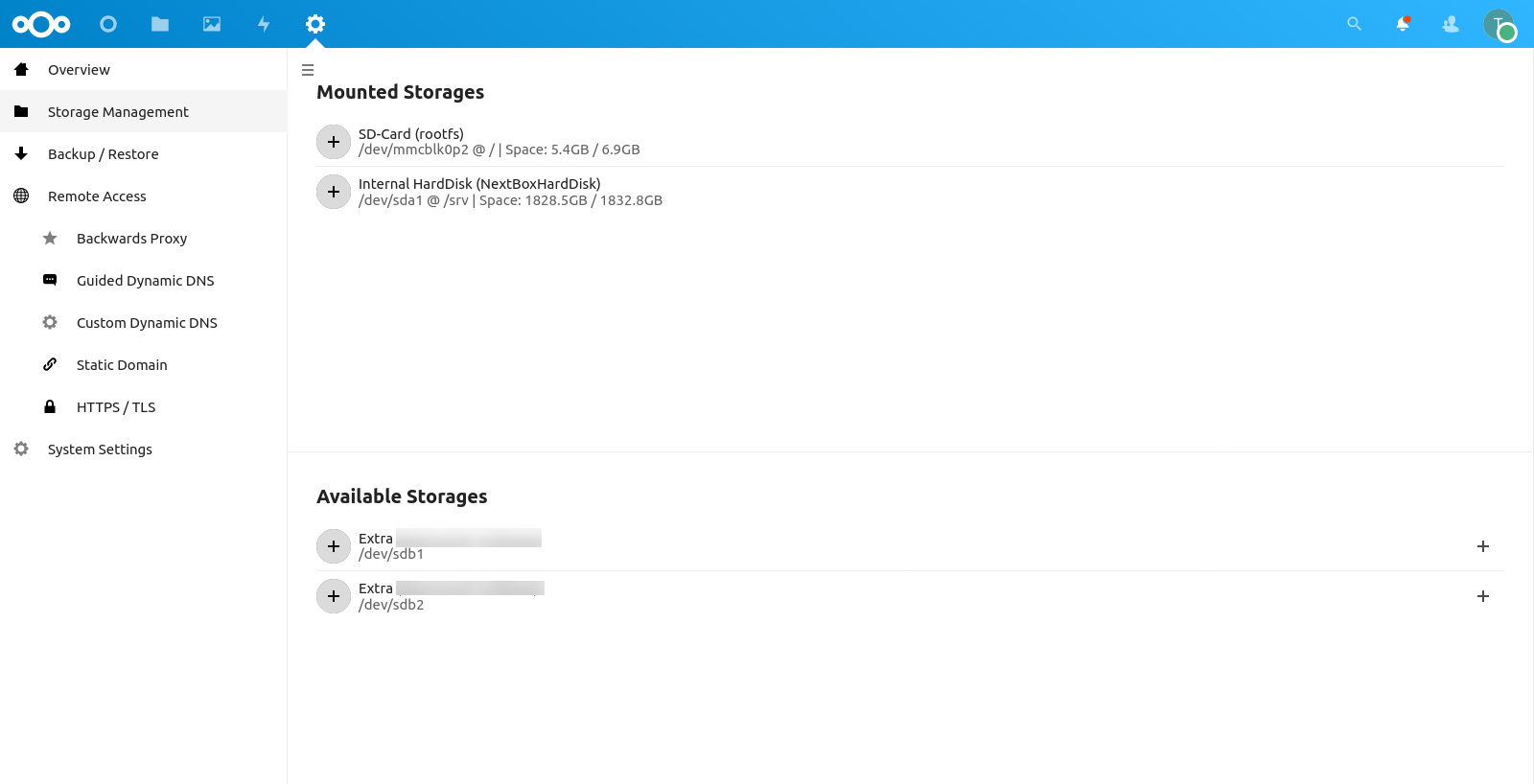This screenshot has height=784, width=1534.
Task: Open the user avatar menu
Action: (1499, 24)
